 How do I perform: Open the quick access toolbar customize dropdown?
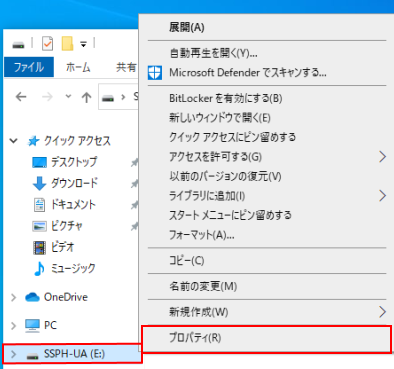(x=83, y=44)
